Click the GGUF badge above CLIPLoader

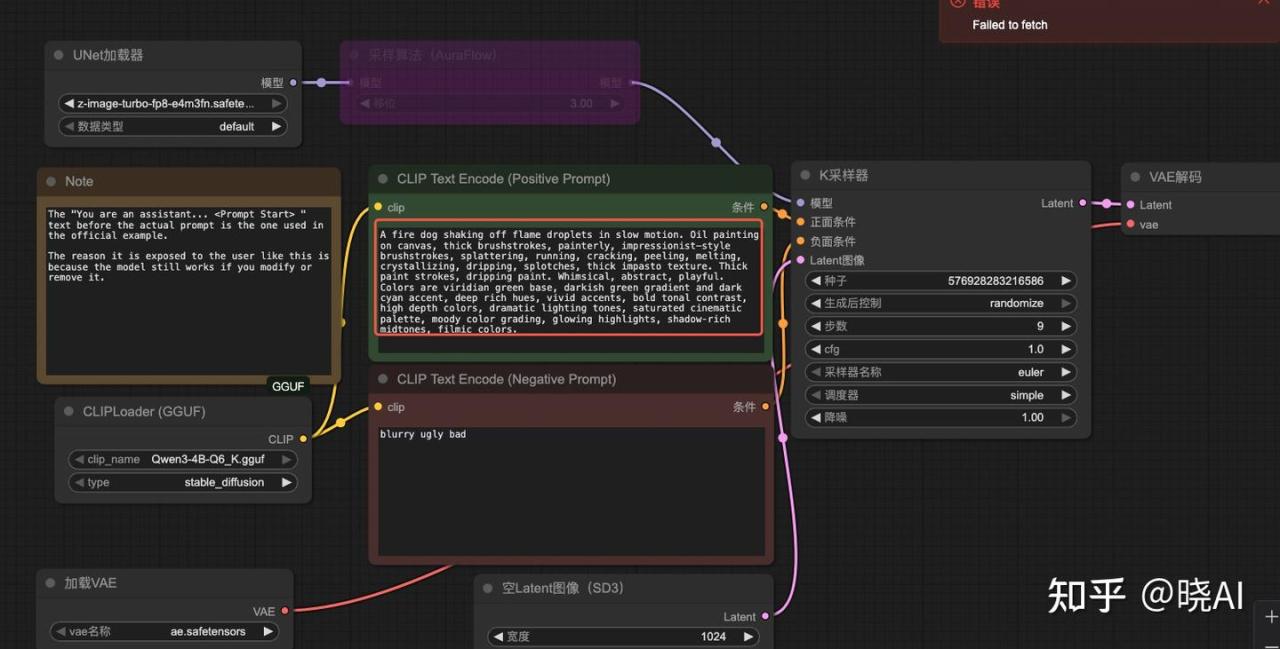click(288, 386)
